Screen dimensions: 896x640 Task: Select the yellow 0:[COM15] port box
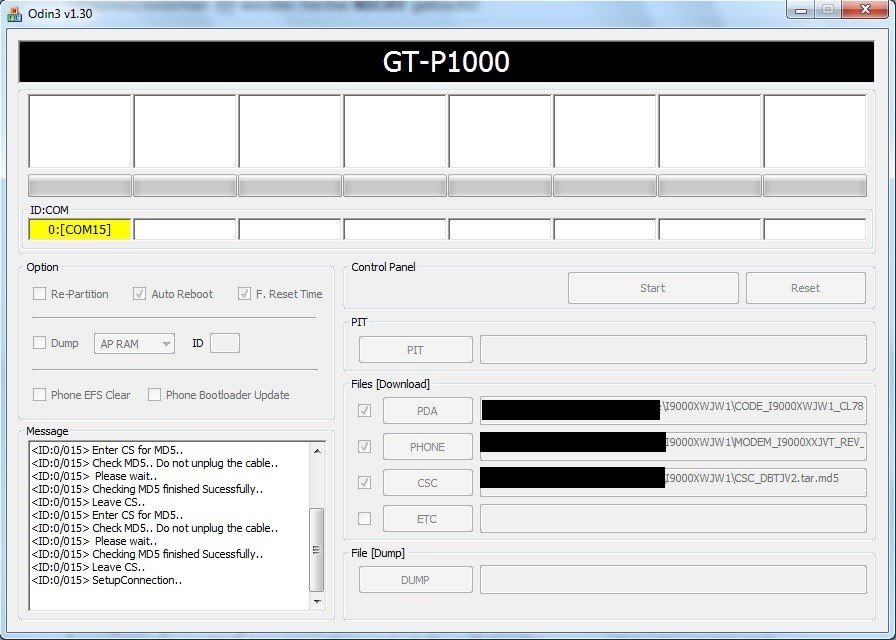[79, 229]
